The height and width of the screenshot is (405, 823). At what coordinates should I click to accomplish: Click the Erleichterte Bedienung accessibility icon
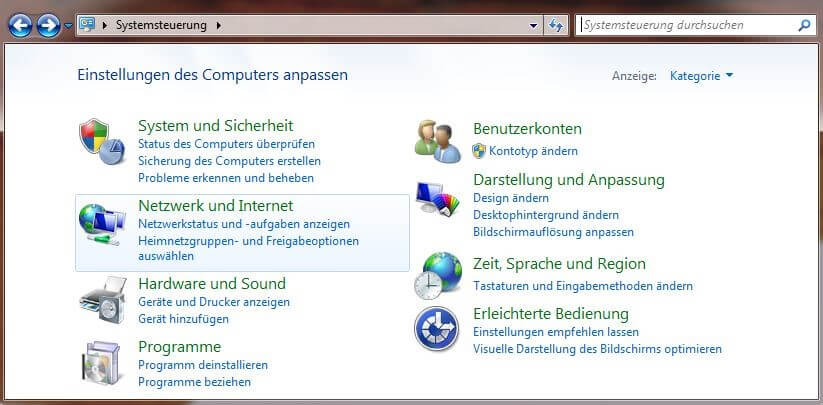pyautogui.click(x=437, y=329)
